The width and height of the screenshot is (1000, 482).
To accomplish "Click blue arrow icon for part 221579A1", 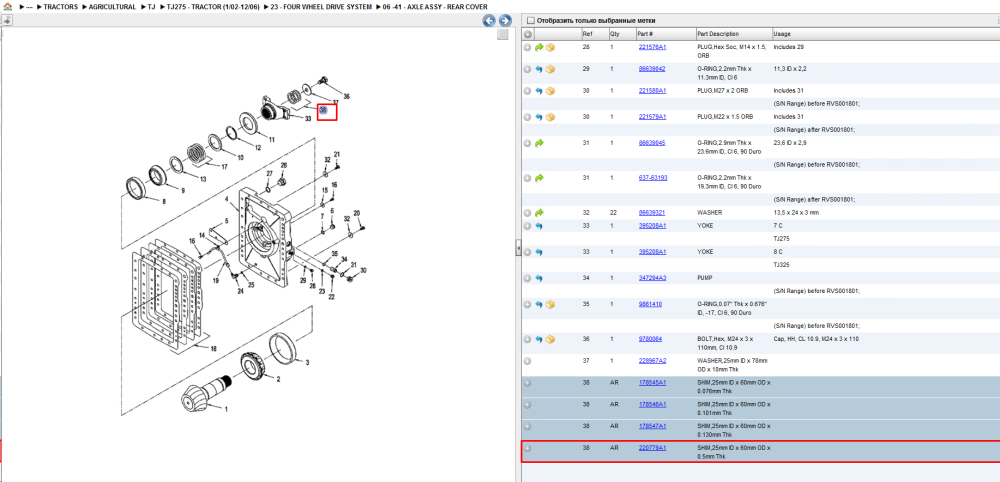I will (x=539, y=117).
